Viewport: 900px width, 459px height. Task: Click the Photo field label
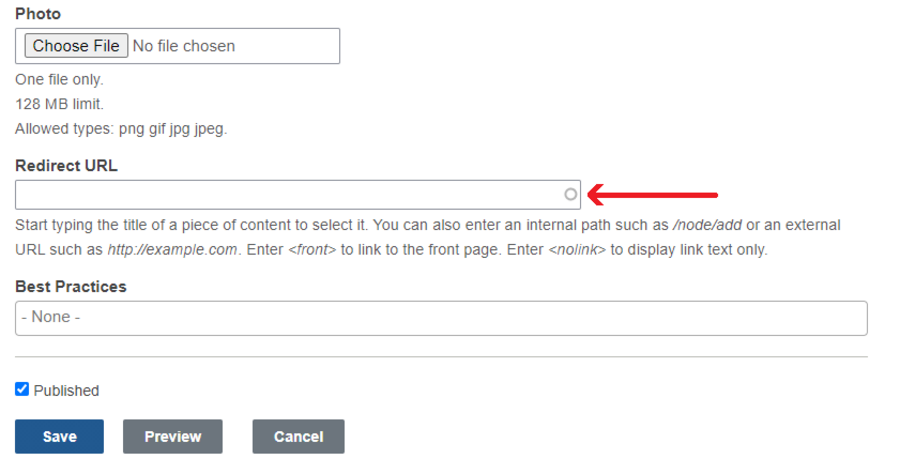38,14
